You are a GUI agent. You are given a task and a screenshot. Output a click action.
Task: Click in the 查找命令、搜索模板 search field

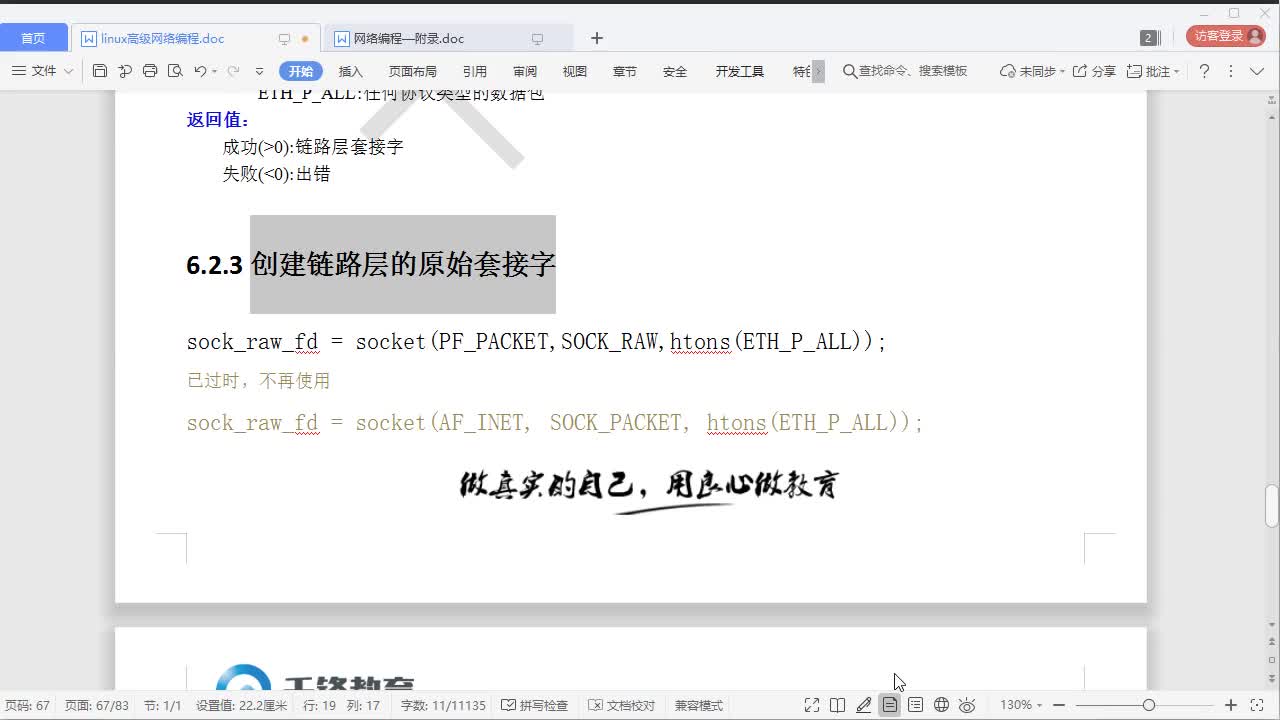pyautogui.click(x=913, y=71)
